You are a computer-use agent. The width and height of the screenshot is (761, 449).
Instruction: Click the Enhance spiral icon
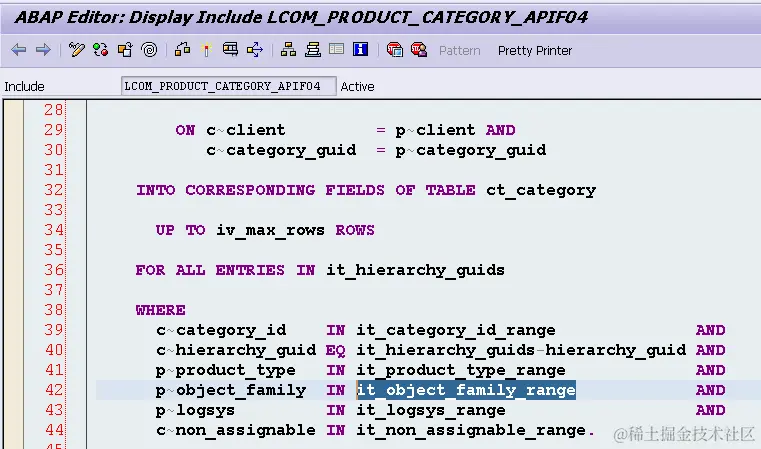[x=149, y=50]
